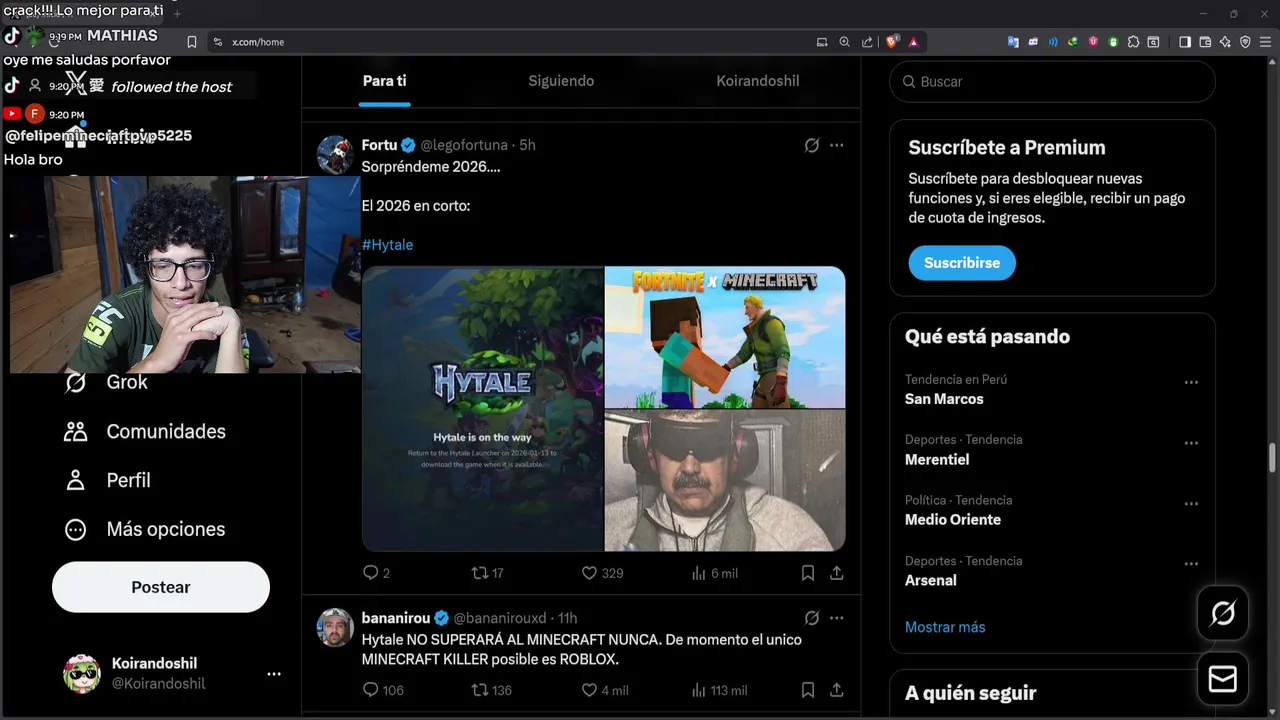This screenshot has height=720, width=1280.
Task: Open the floating messages envelope button
Action: pos(1223,679)
